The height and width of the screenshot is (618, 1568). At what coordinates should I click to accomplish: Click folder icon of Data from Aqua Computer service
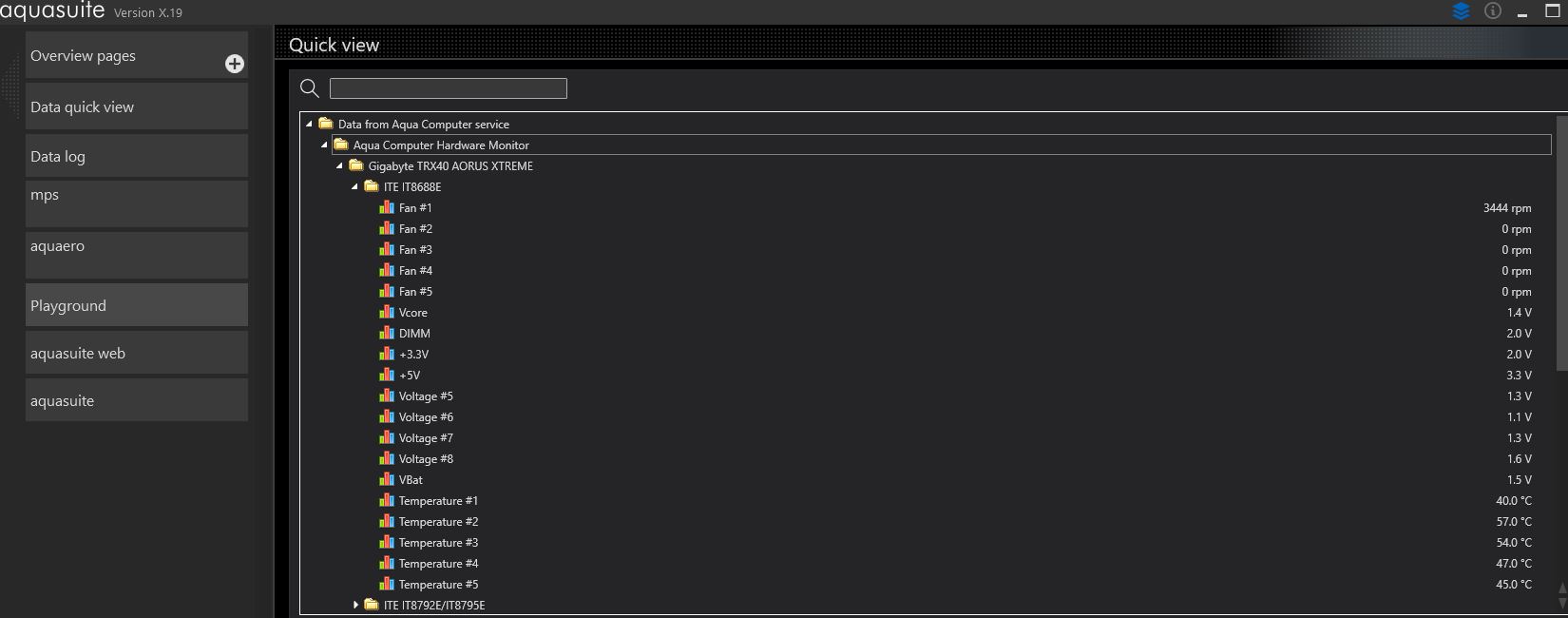326,124
